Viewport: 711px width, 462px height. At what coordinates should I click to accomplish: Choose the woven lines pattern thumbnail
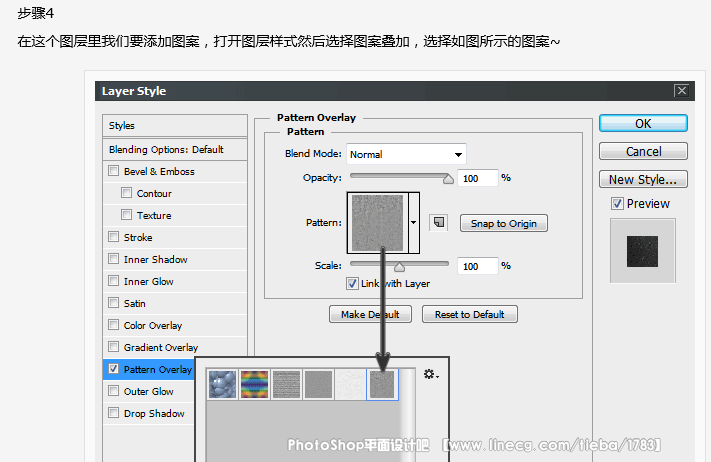click(x=286, y=385)
